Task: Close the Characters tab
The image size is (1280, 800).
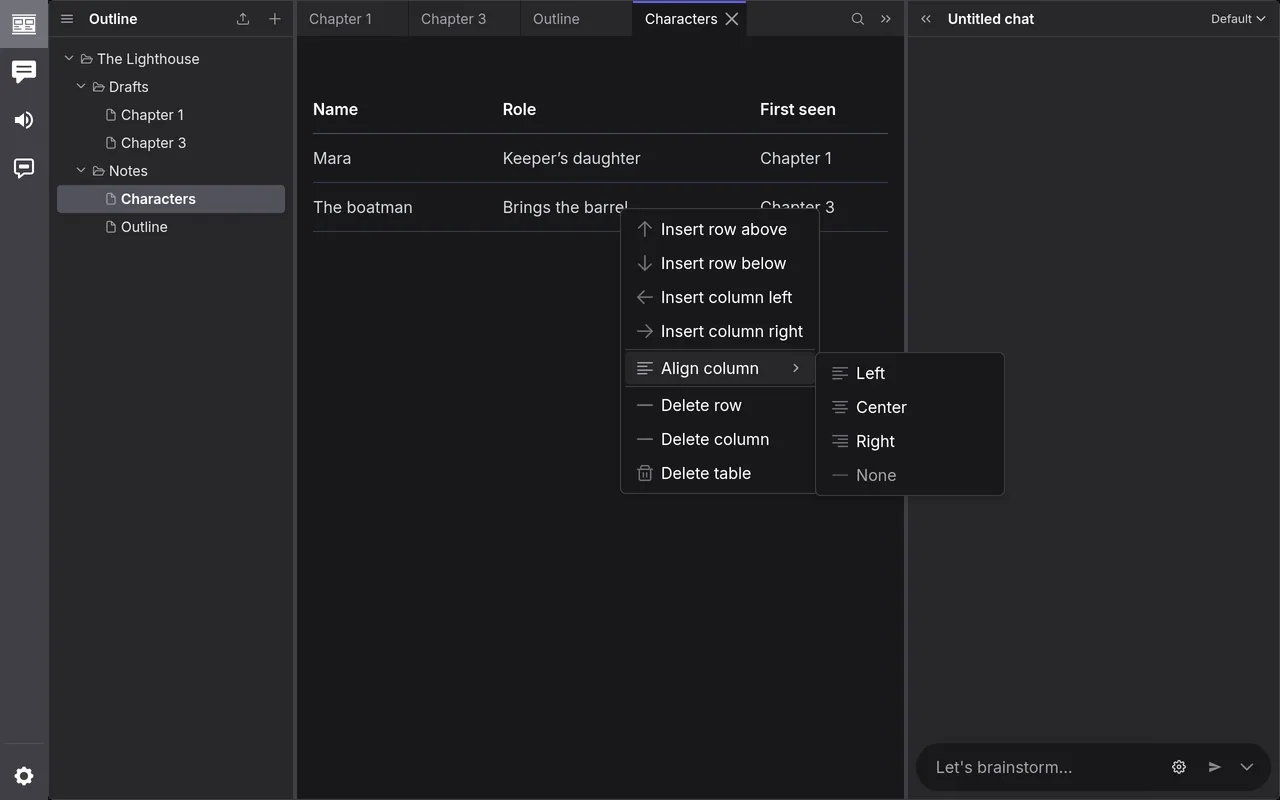Action: coord(732,19)
